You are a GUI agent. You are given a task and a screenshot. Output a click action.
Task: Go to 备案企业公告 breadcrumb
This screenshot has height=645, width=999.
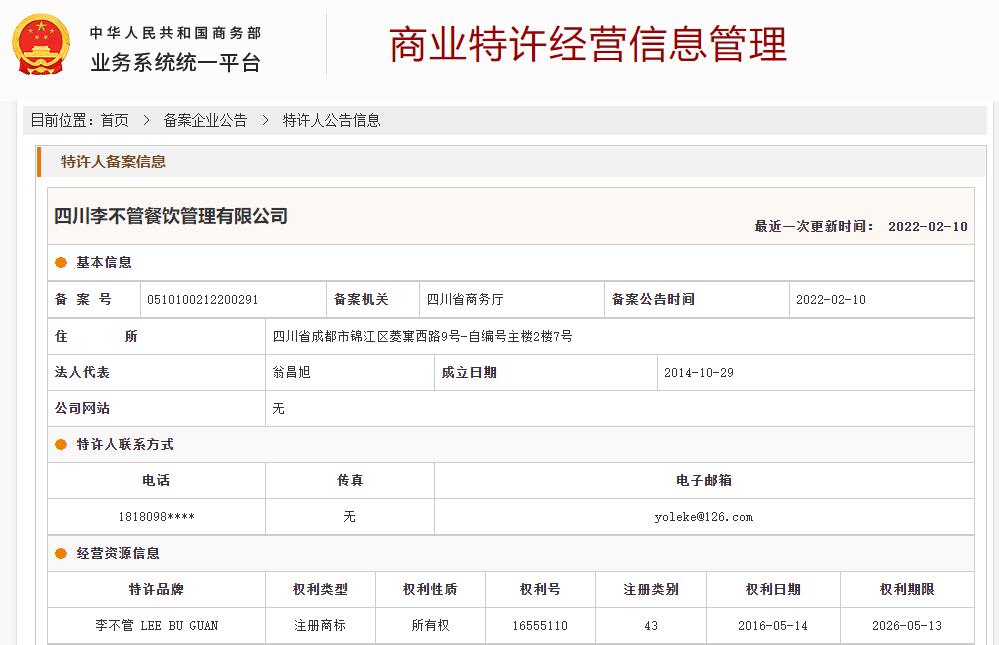pos(205,120)
